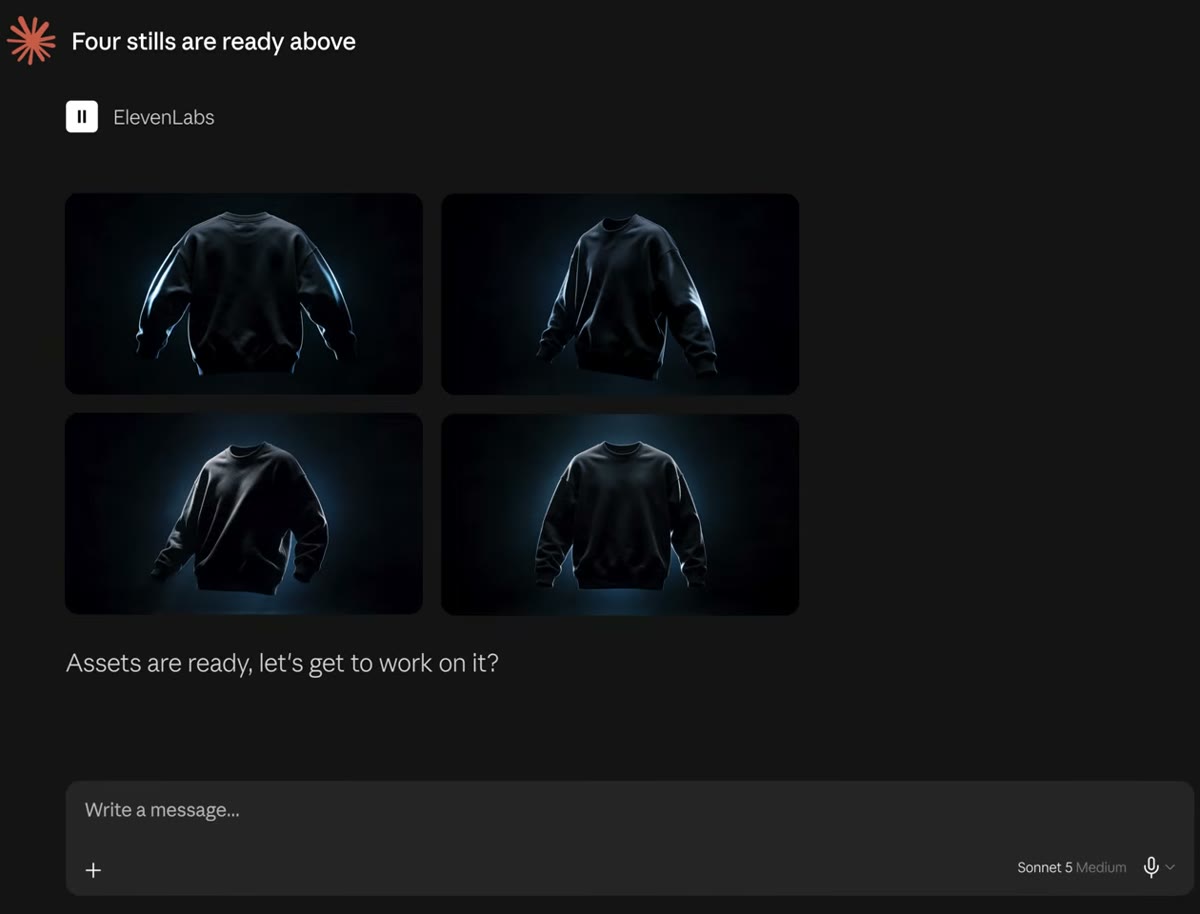Open the top-right angled sweatshirt still
This screenshot has width=1200, height=914.
(620, 293)
